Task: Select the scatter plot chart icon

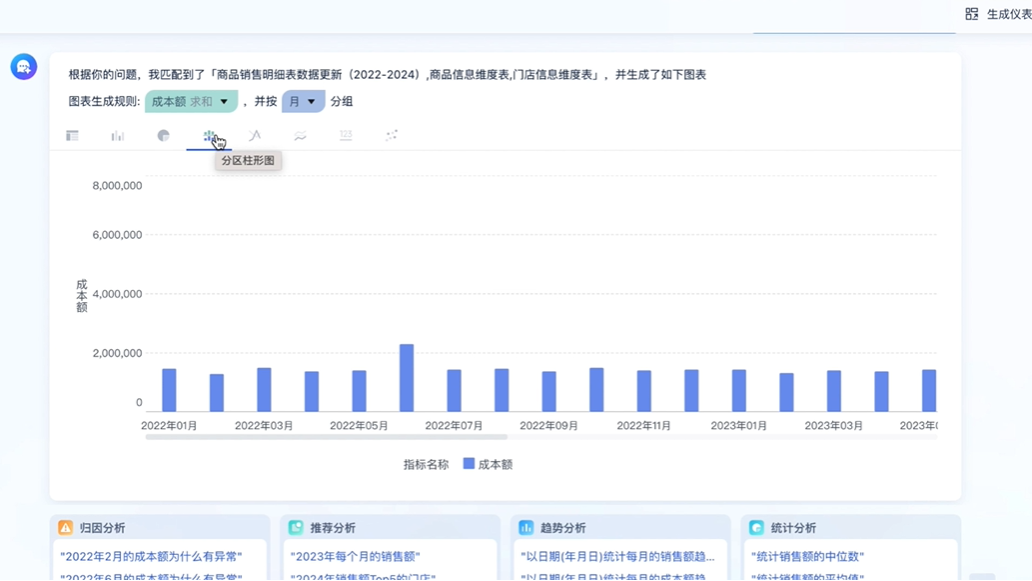Action: click(391, 136)
